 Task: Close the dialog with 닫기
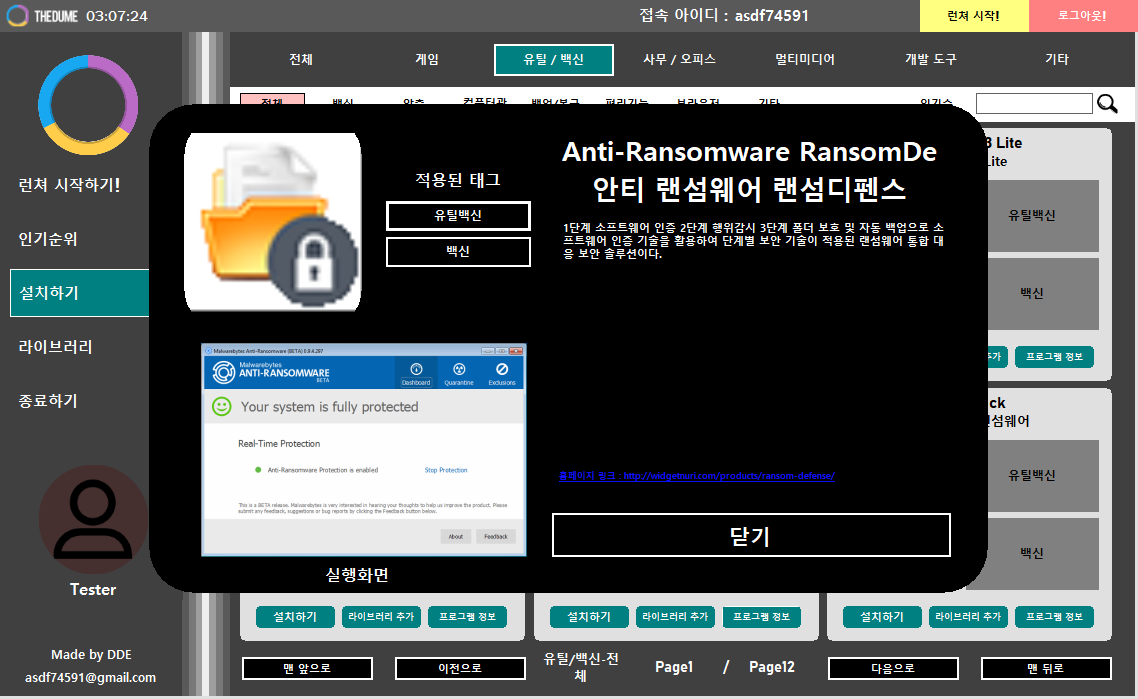(x=751, y=535)
